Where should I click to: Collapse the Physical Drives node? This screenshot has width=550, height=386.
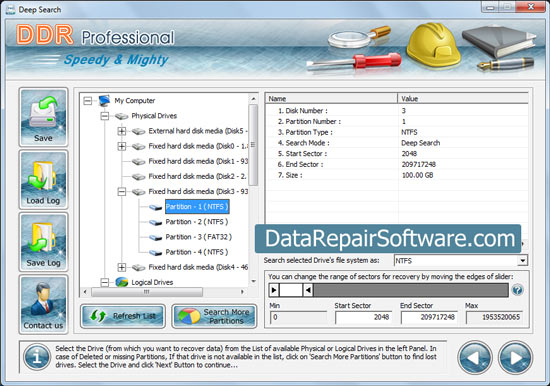coord(105,116)
